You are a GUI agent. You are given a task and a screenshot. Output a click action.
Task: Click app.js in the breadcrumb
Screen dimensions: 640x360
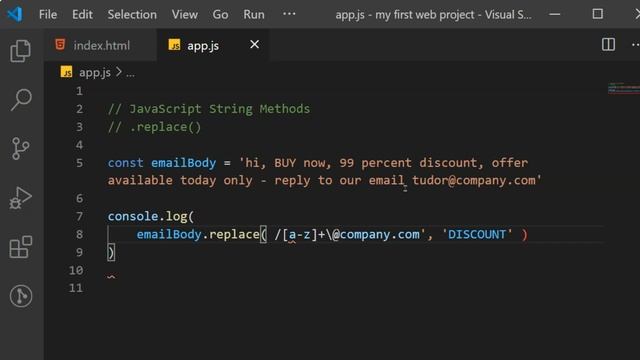(95, 73)
